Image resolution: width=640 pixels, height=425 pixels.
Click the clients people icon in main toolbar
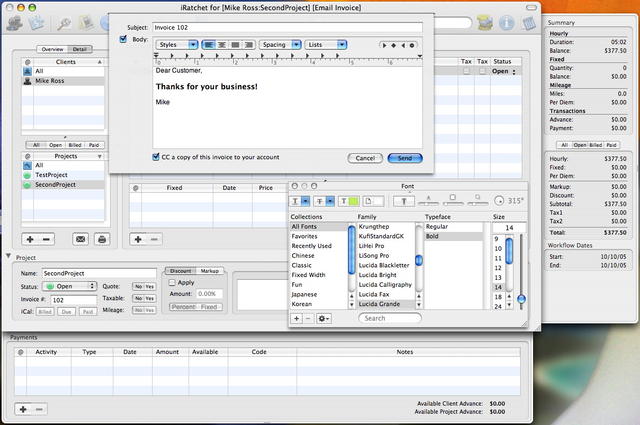click(x=15, y=23)
